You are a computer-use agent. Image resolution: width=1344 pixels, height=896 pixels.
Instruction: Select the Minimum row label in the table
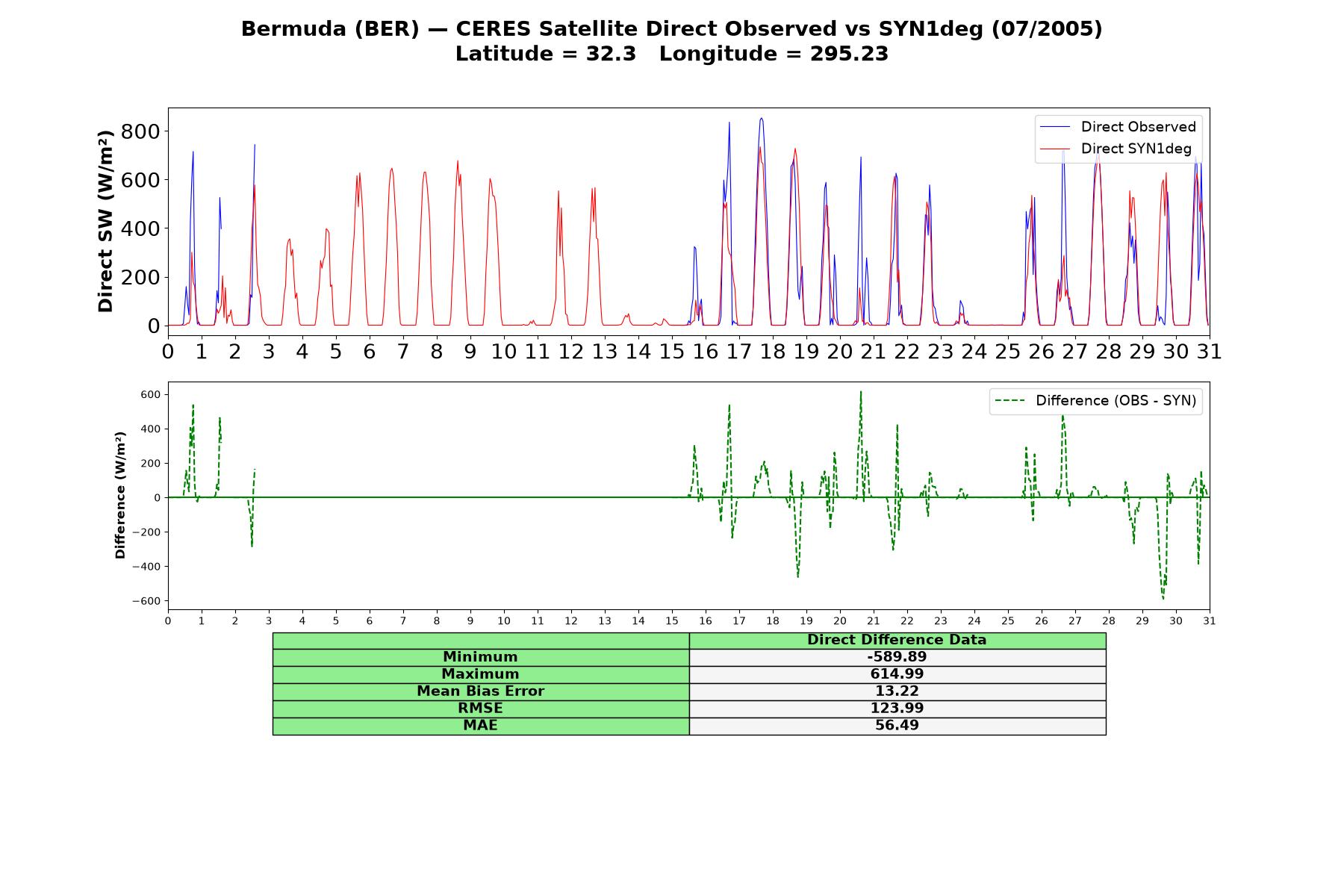pyautogui.click(x=480, y=657)
